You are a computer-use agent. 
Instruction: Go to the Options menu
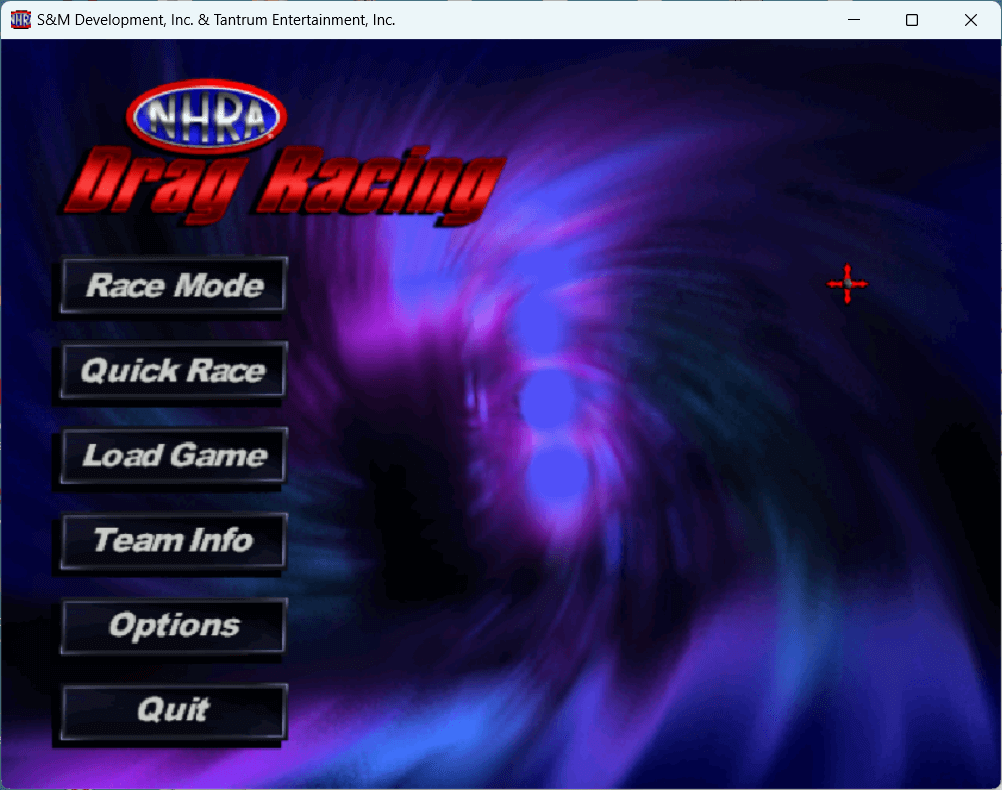(x=174, y=626)
